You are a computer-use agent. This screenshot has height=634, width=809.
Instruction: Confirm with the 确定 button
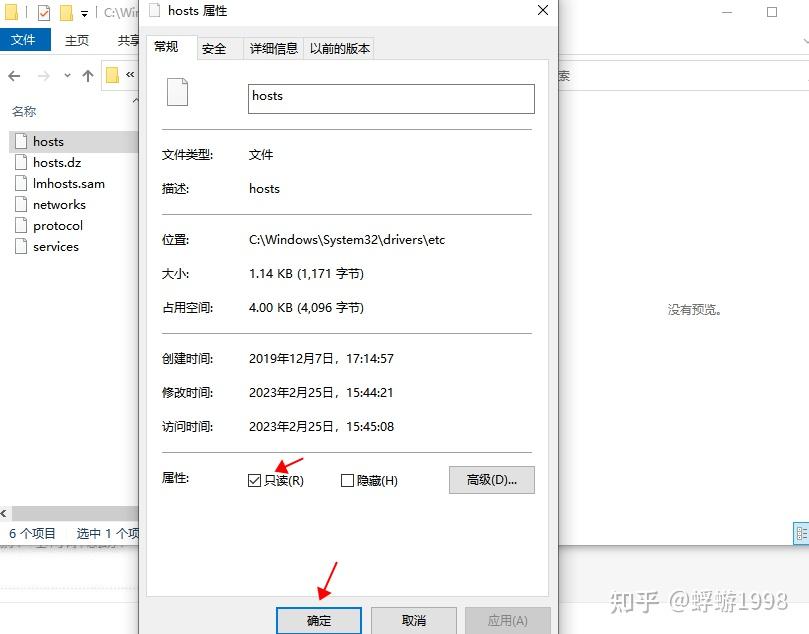tap(319, 620)
